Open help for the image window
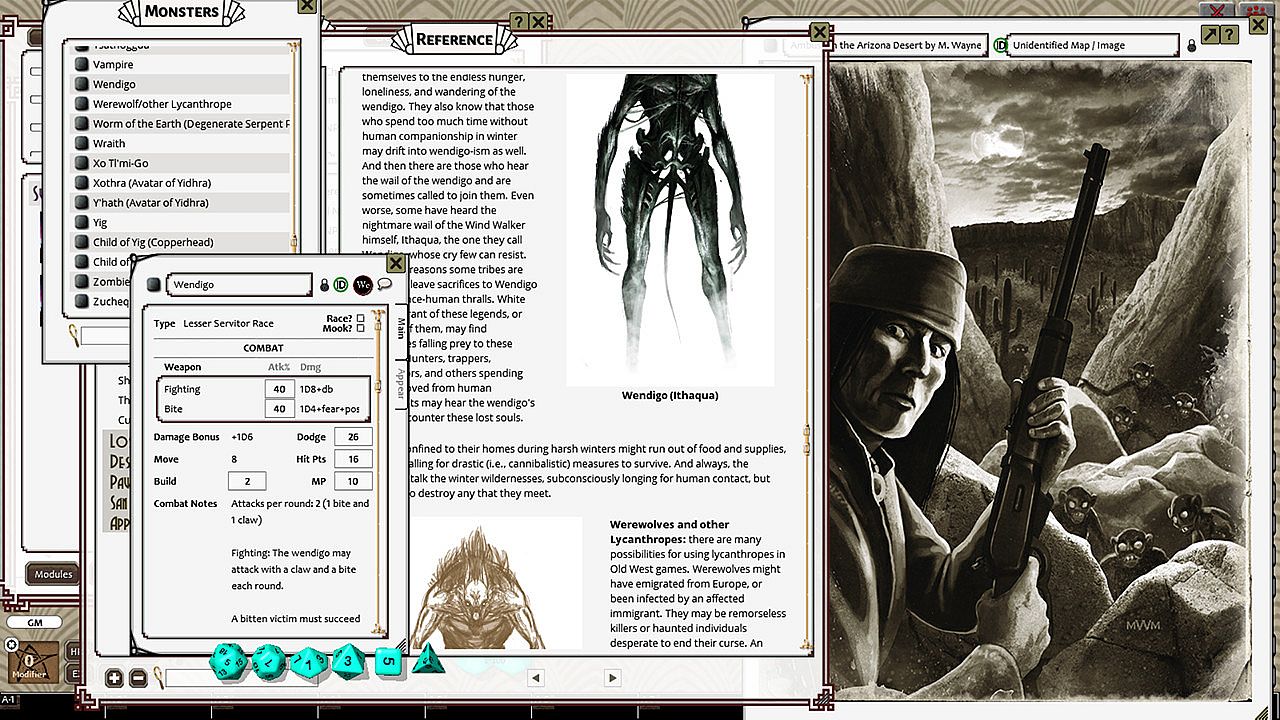1280x720 pixels. pyautogui.click(x=1229, y=34)
